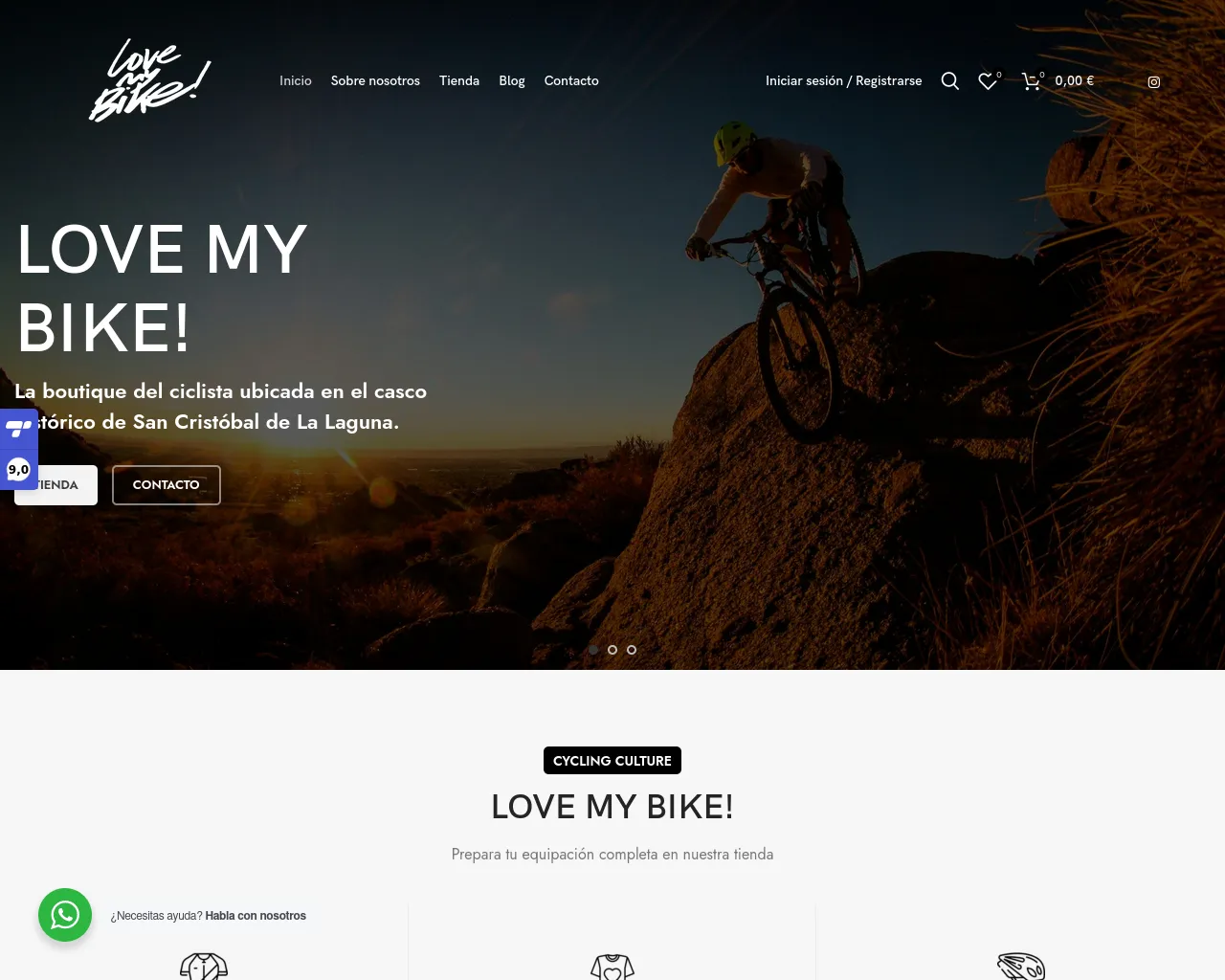Open the Sobre nosotros page
Viewport: 1225px width, 980px height.
(x=375, y=81)
